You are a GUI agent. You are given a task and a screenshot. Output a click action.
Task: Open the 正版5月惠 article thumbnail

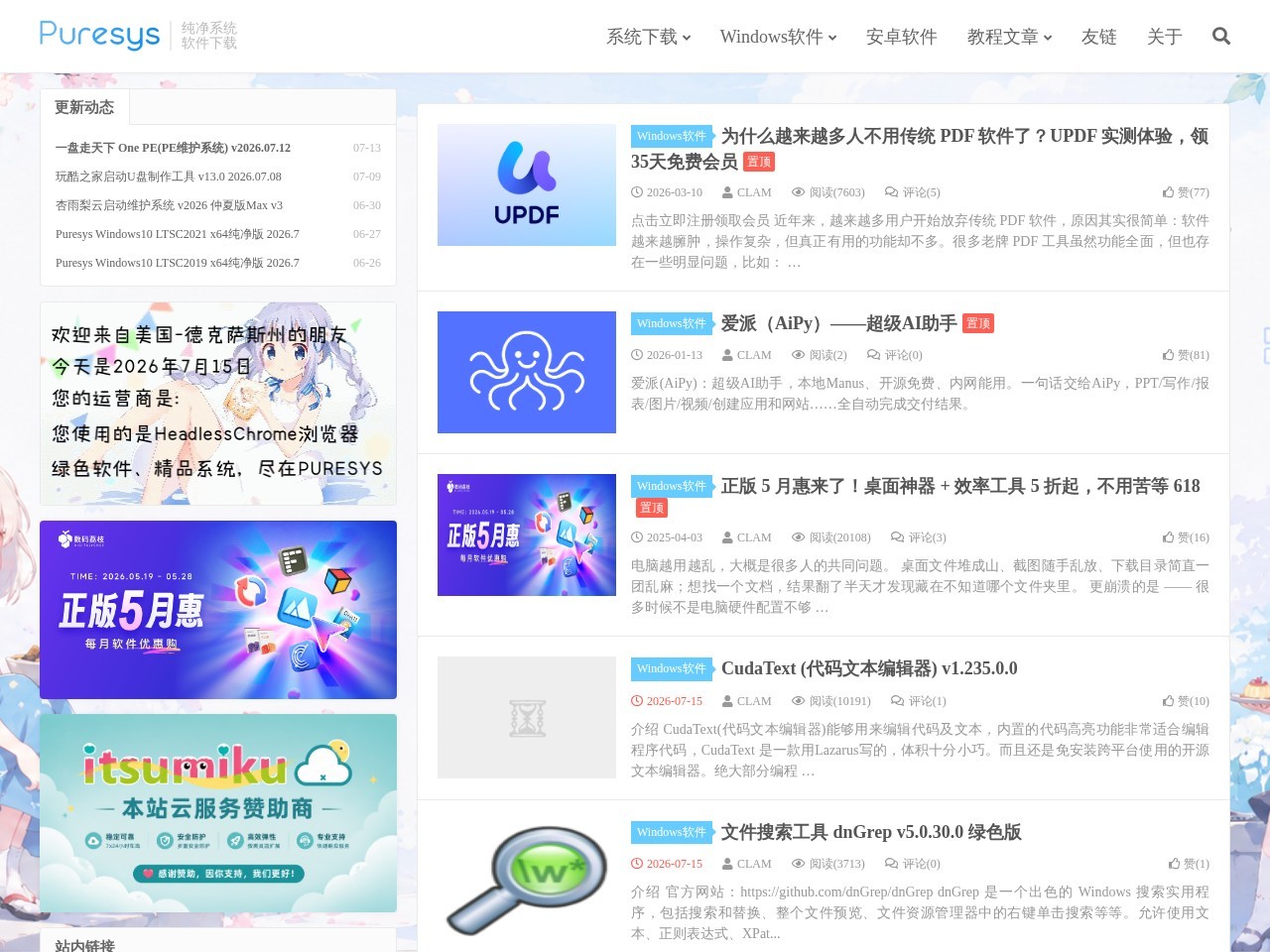(527, 535)
